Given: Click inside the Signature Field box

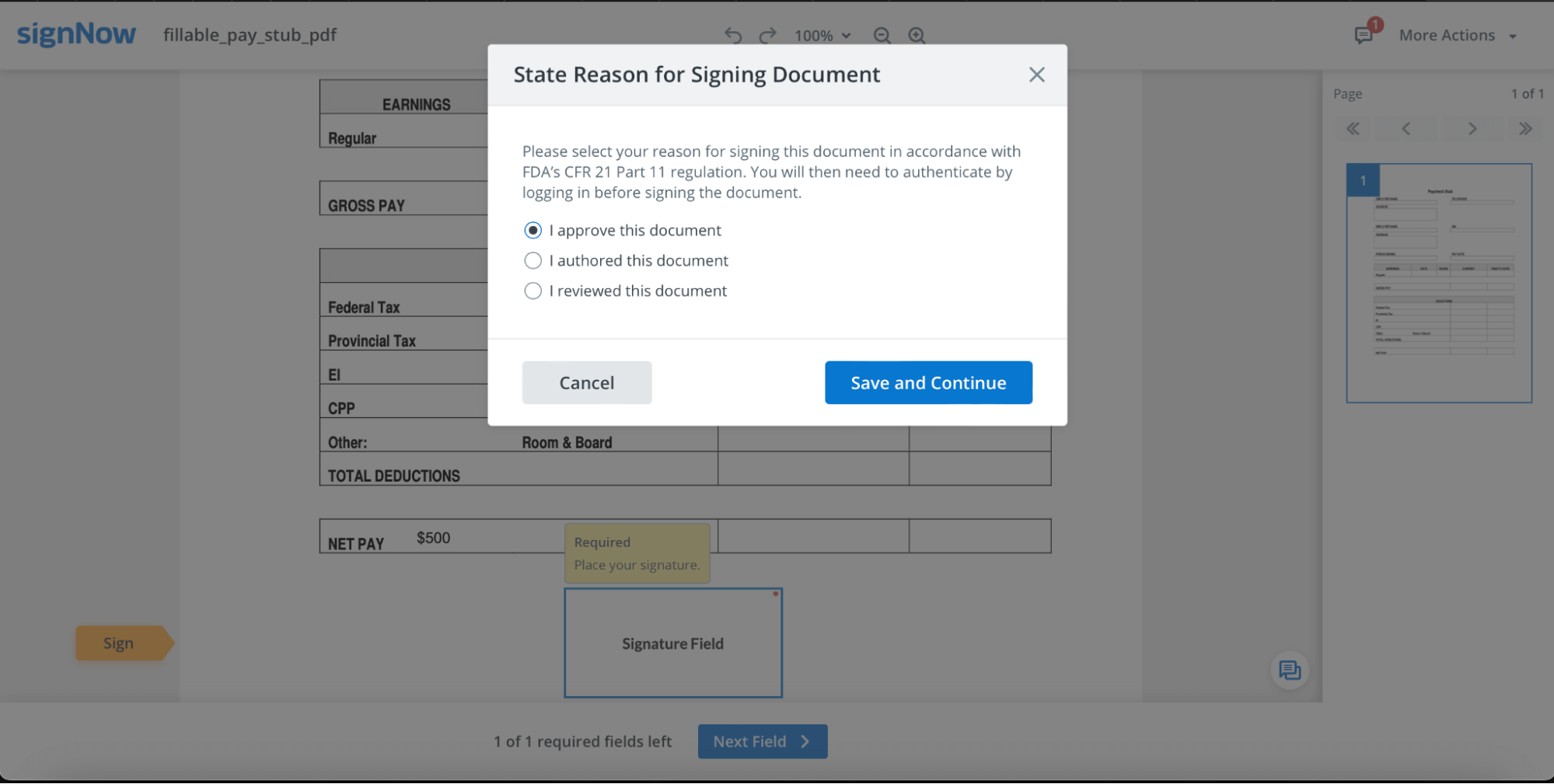Looking at the screenshot, I should tap(672, 643).
